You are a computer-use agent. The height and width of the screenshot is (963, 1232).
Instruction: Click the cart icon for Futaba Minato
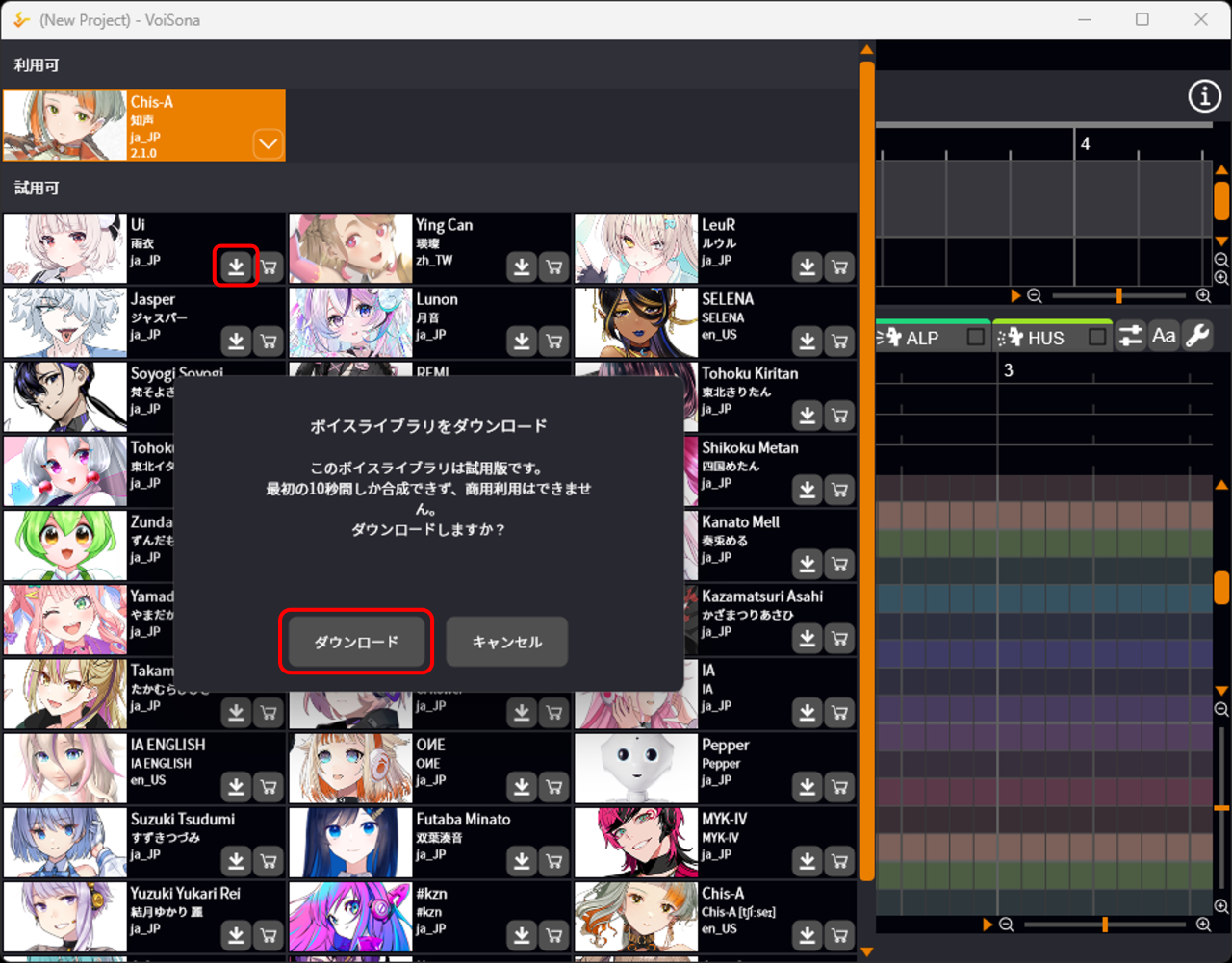click(554, 860)
